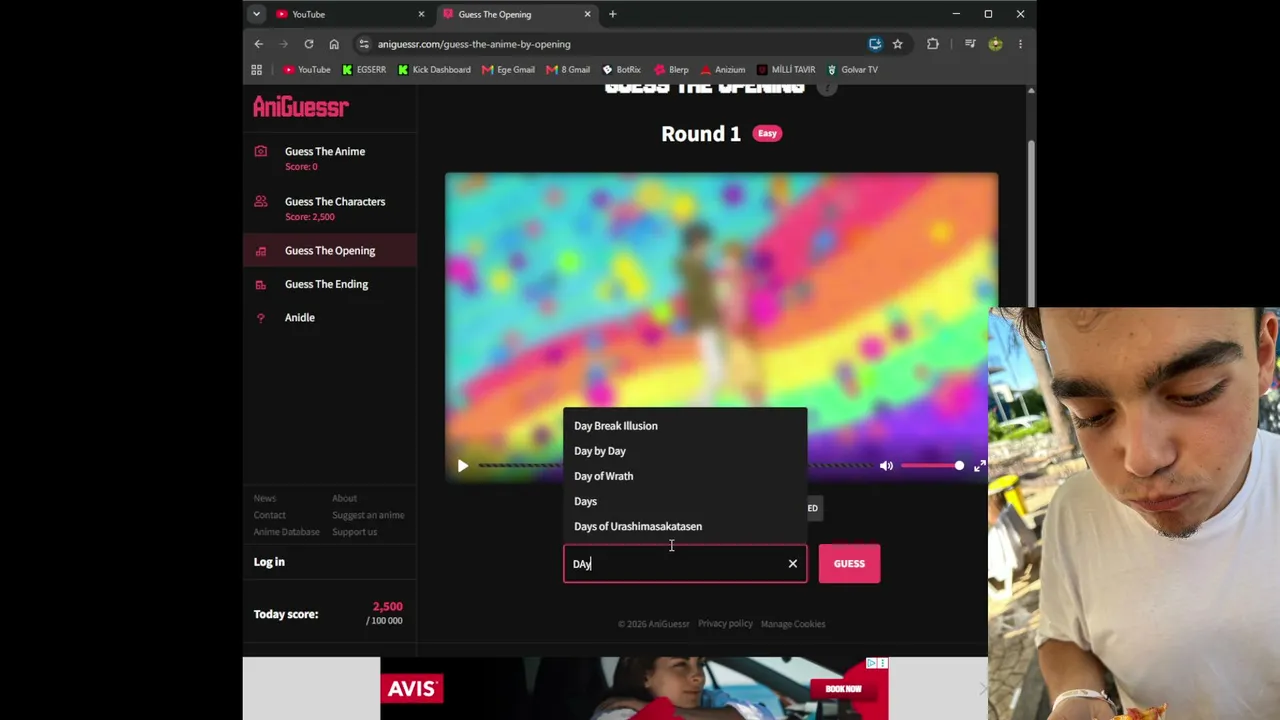Mute the opening video volume icon

point(886,466)
